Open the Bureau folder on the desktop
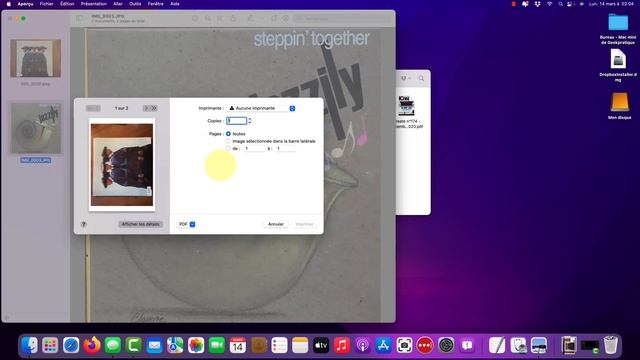640x360 pixels. pyautogui.click(x=618, y=22)
